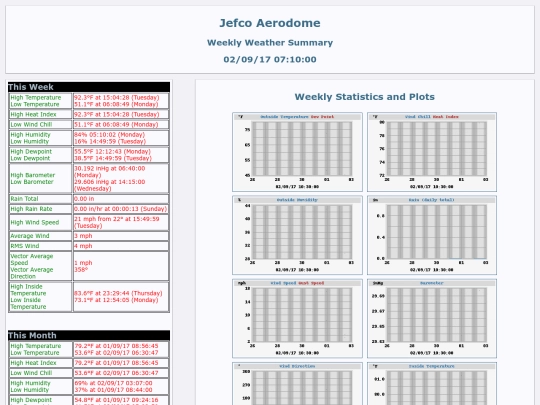The height and width of the screenshot is (405, 540).
Task: Select the monthly Low Humidity value 37%
Action: [x=113, y=390]
